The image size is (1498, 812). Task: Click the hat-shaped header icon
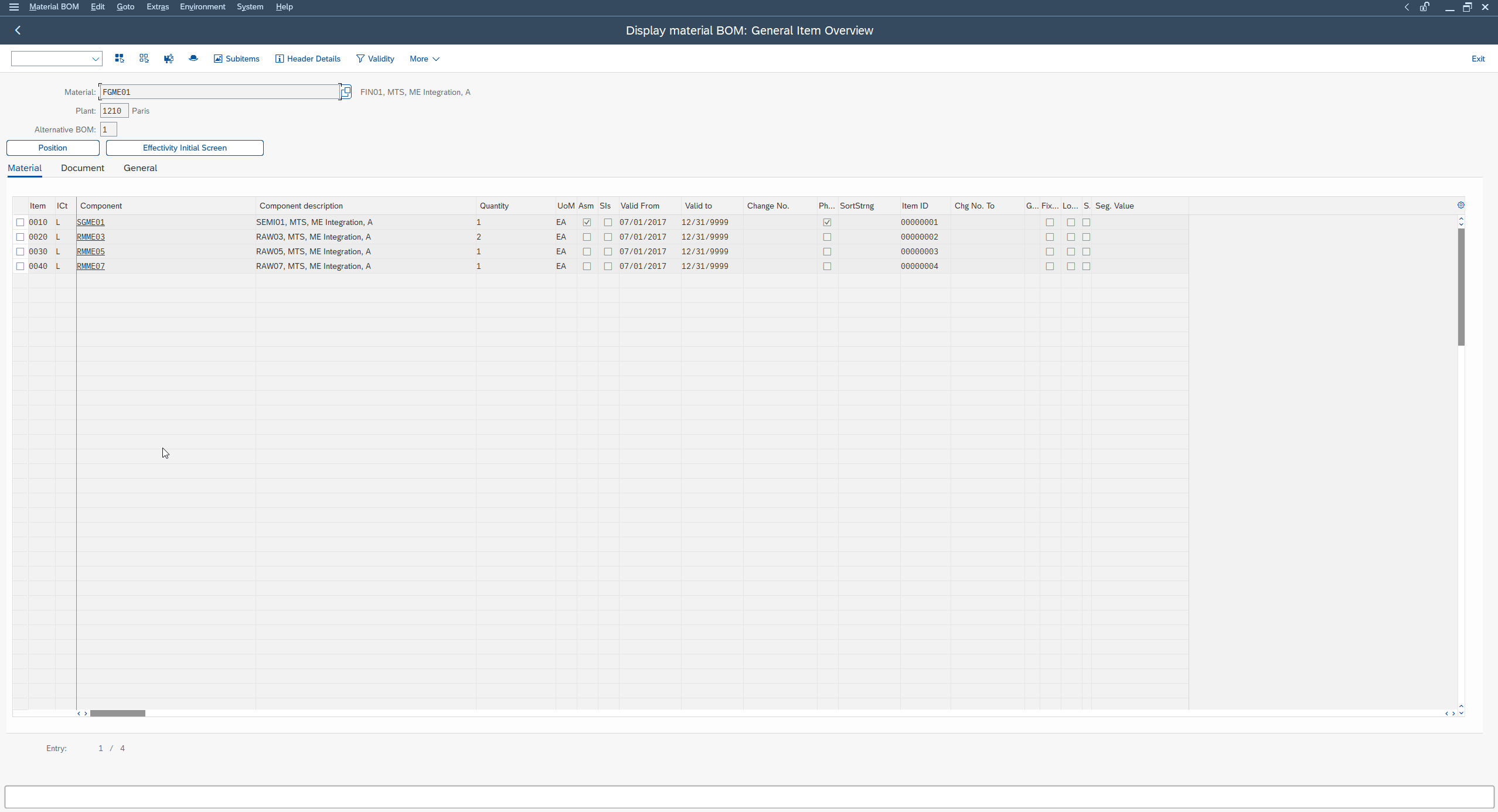(193, 59)
